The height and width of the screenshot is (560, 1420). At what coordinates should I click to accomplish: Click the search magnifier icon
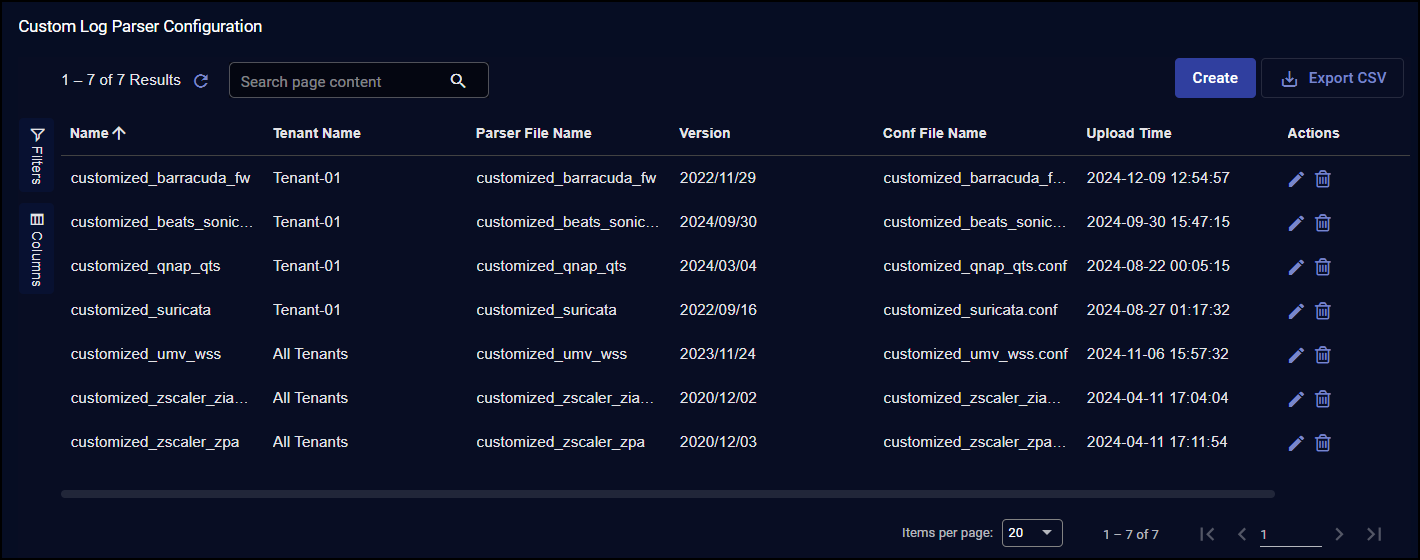(x=458, y=81)
